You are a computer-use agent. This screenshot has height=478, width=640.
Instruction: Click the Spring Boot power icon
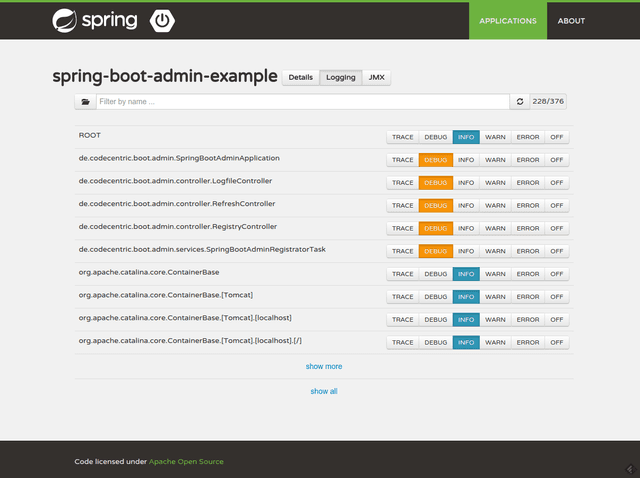tap(162, 20)
